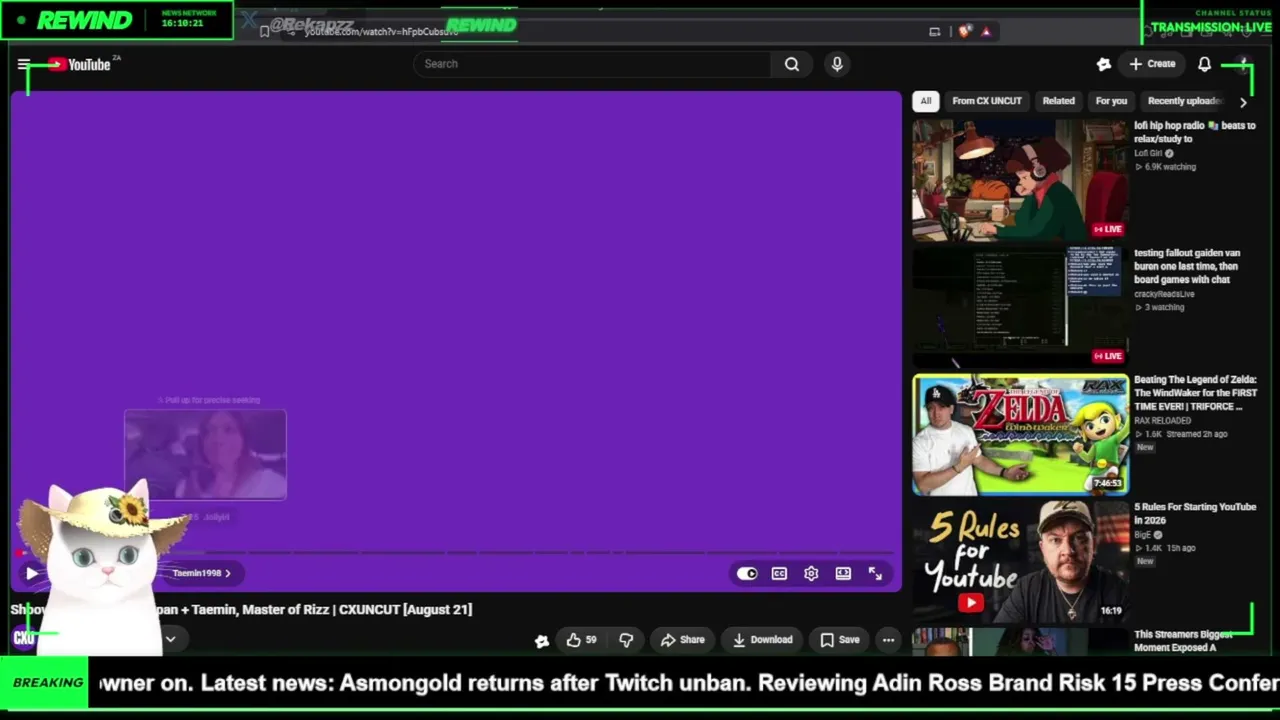Visit the Lofi Girl channel name

[1148, 154]
